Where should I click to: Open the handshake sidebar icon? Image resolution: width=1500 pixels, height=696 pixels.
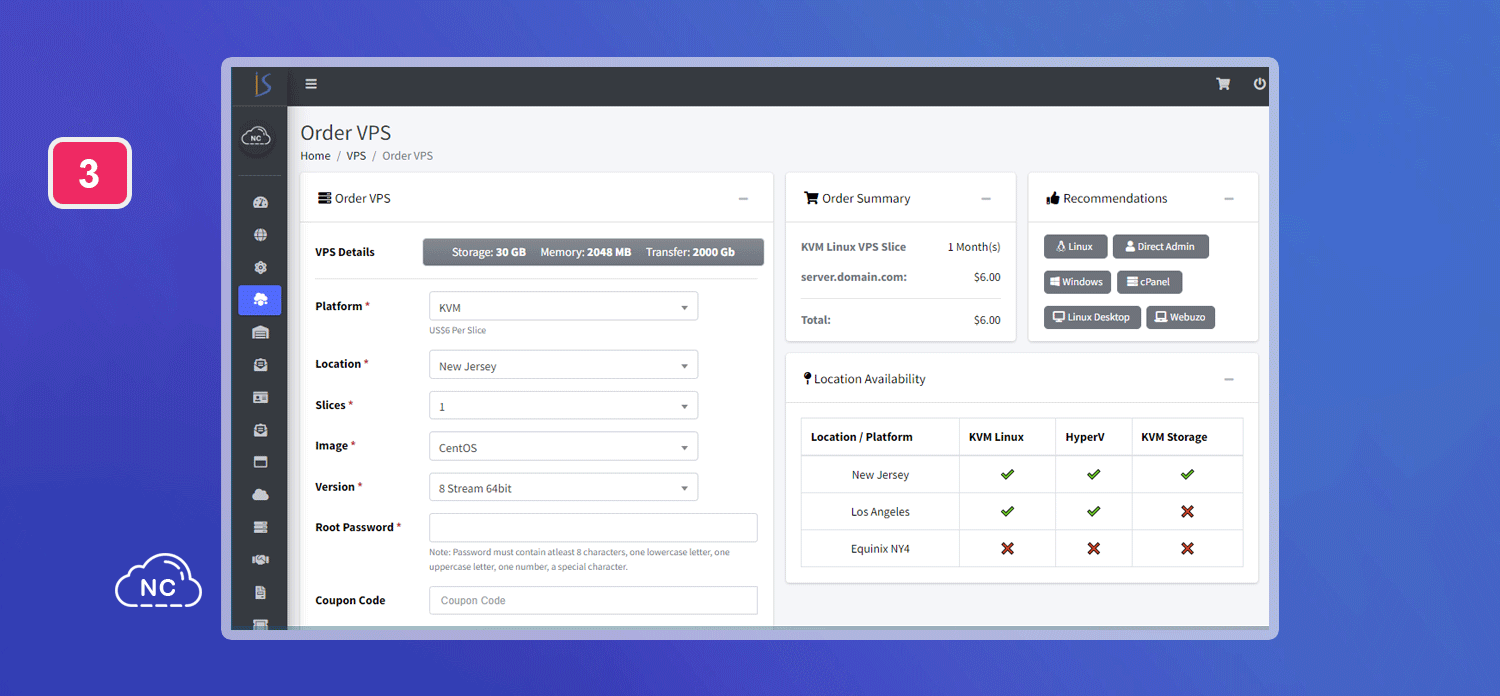tap(261, 559)
